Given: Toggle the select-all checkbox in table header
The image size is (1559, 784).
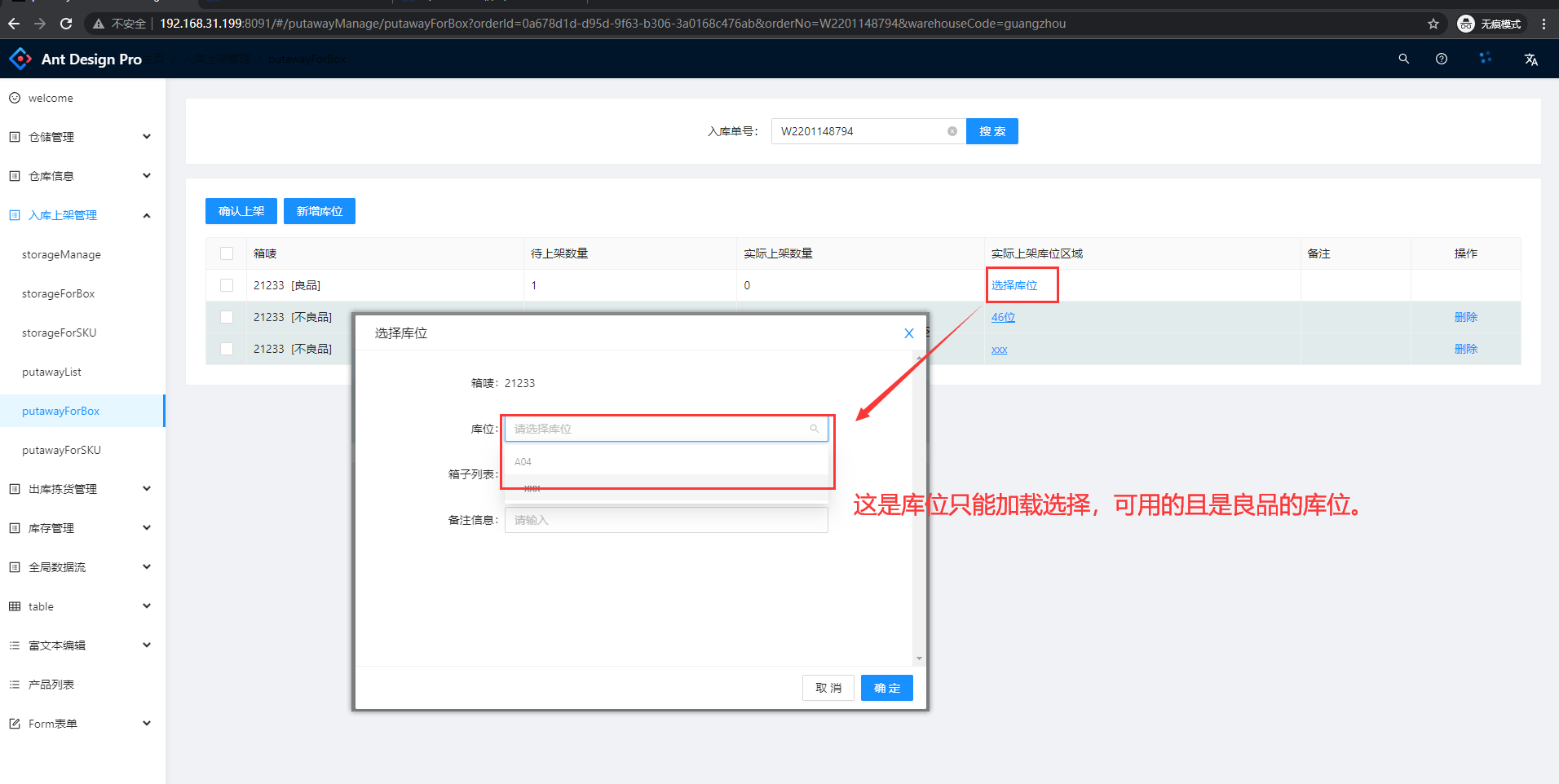Looking at the screenshot, I should [x=227, y=253].
